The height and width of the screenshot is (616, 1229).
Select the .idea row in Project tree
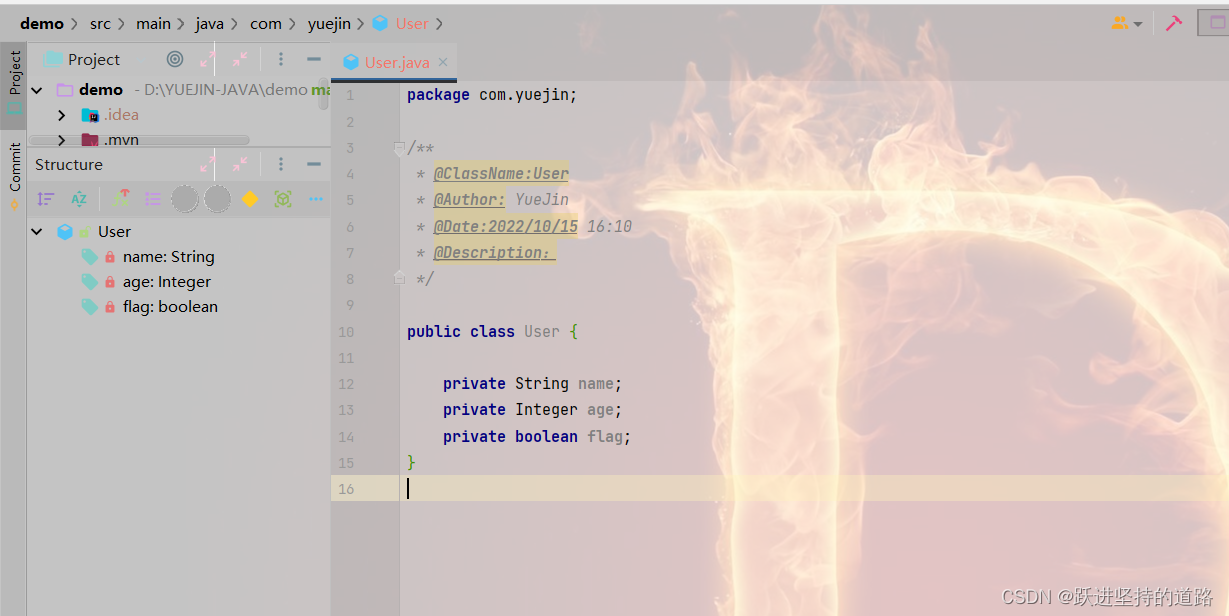click(178, 115)
